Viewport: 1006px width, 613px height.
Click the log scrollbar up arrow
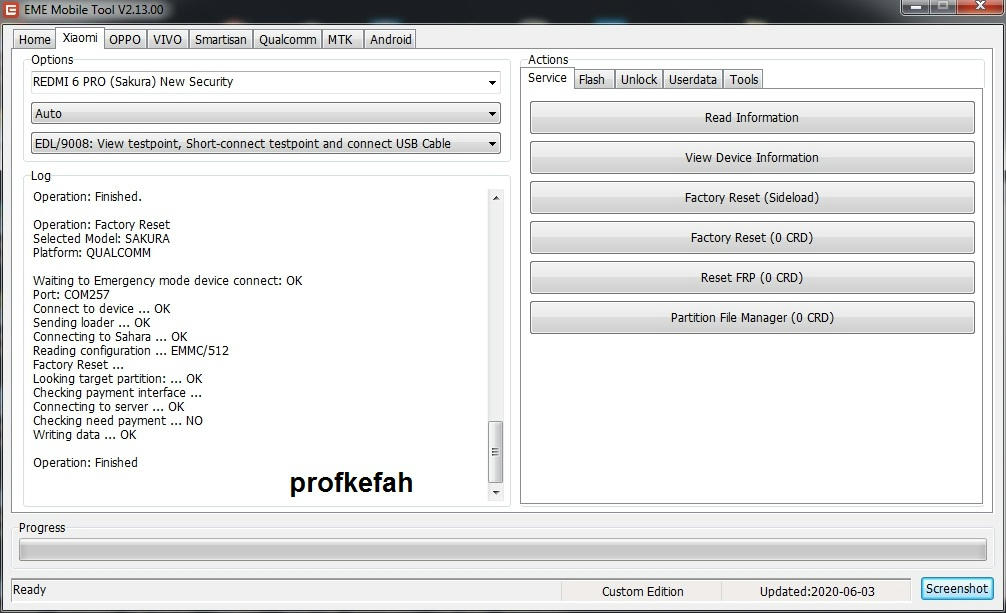click(x=495, y=198)
